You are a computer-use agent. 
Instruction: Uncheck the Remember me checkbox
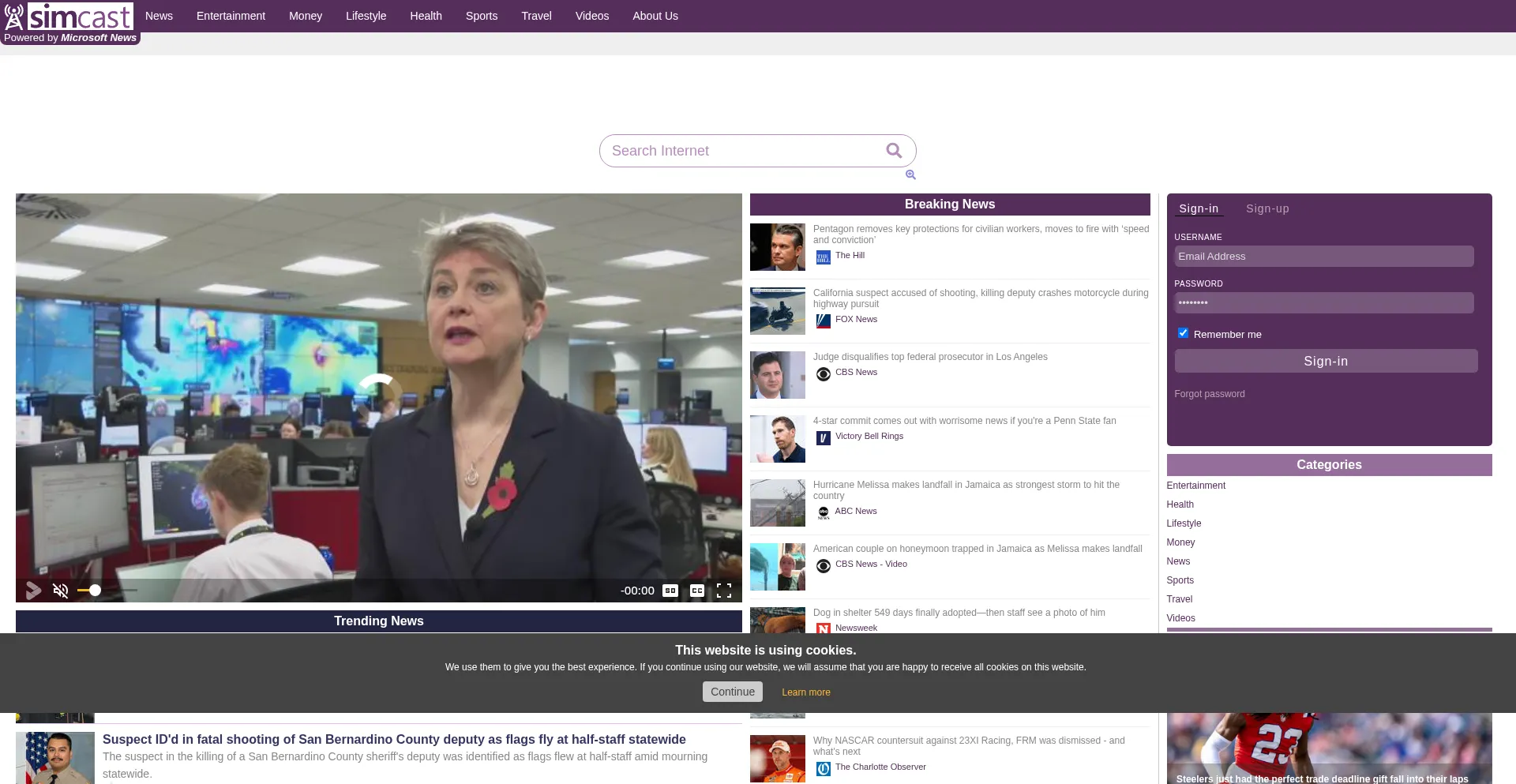(x=1183, y=333)
